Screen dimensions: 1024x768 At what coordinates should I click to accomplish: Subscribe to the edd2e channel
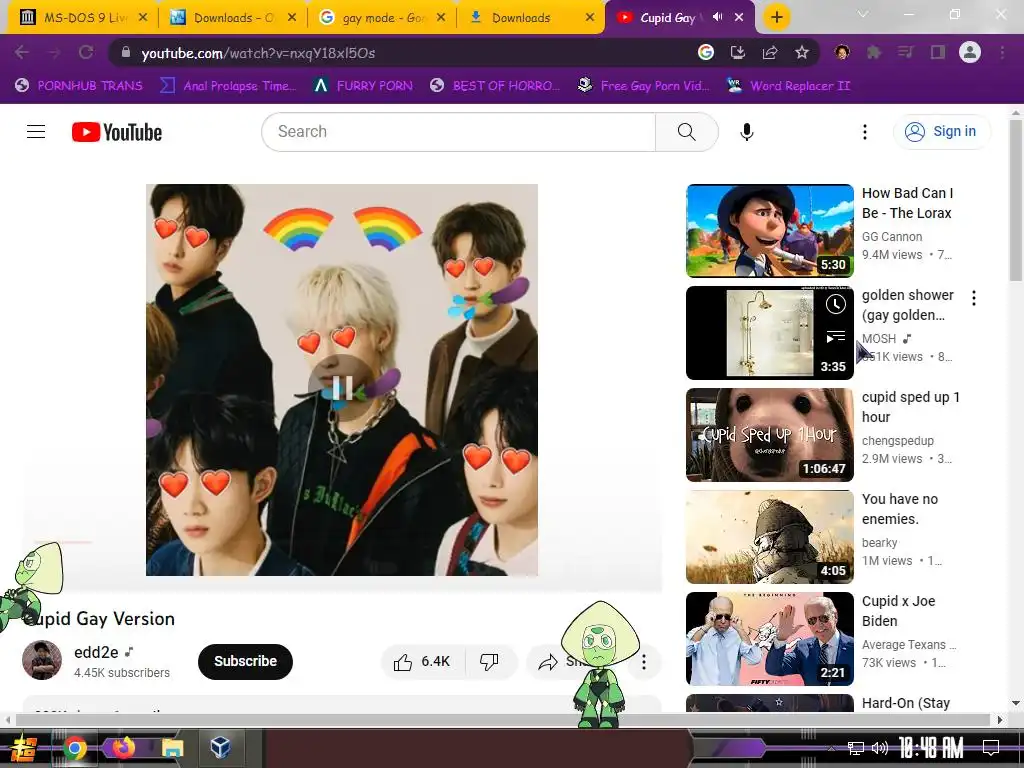coord(245,662)
